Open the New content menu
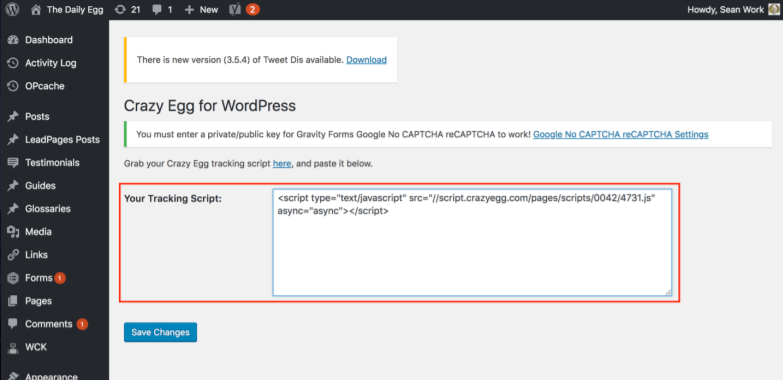The image size is (783, 380). pyautogui.click(x=201, y=9)
